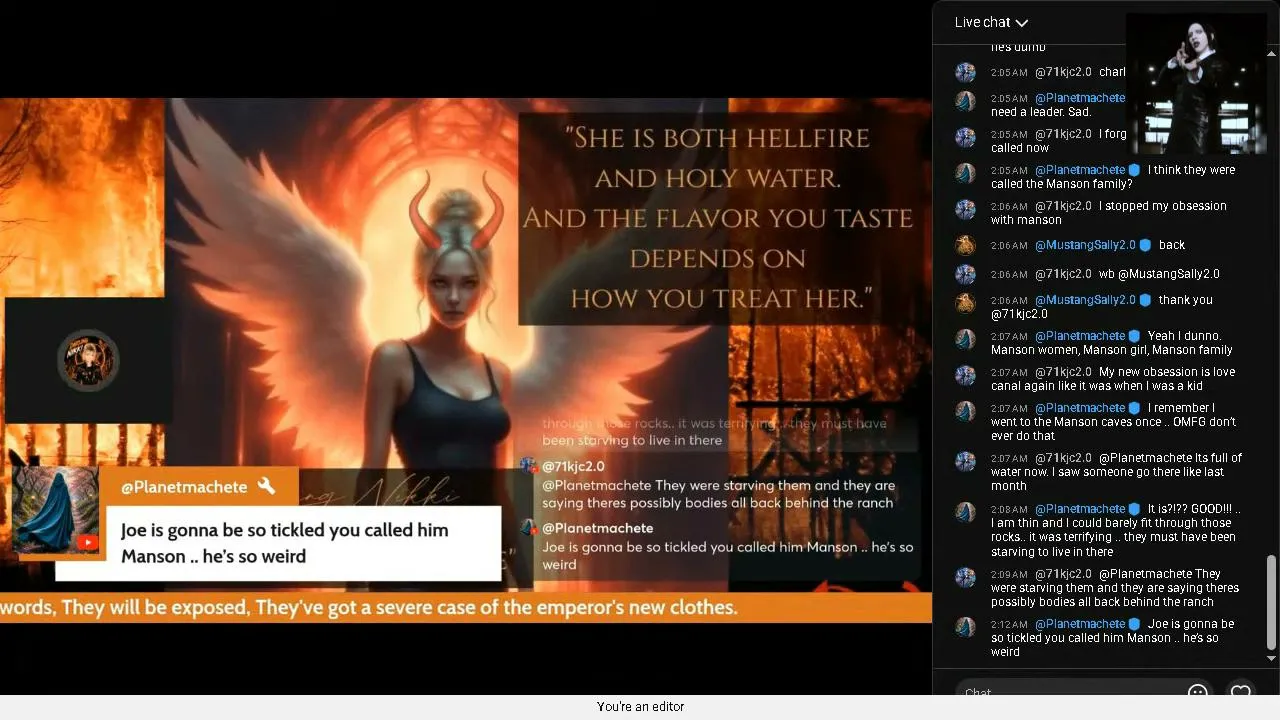Open MustangSally2.0's avatar on the 'back' message
This screenshot has width=1280, height=720.
pos(965,245)
